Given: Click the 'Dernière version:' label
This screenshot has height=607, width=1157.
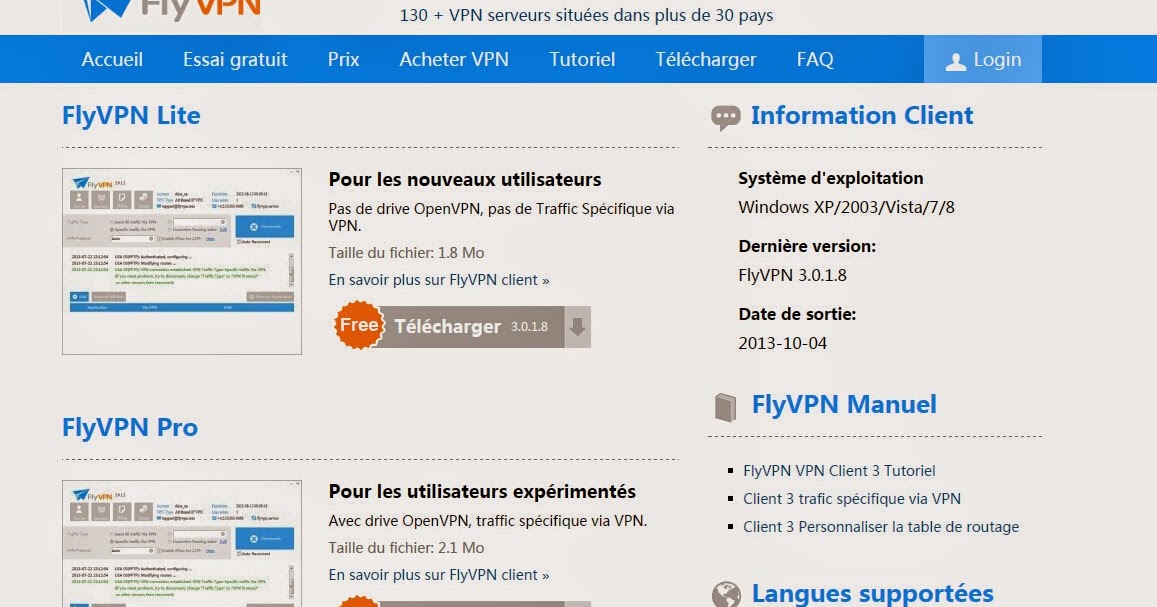Looking at the screenshot, I should (x=807, y=246).
